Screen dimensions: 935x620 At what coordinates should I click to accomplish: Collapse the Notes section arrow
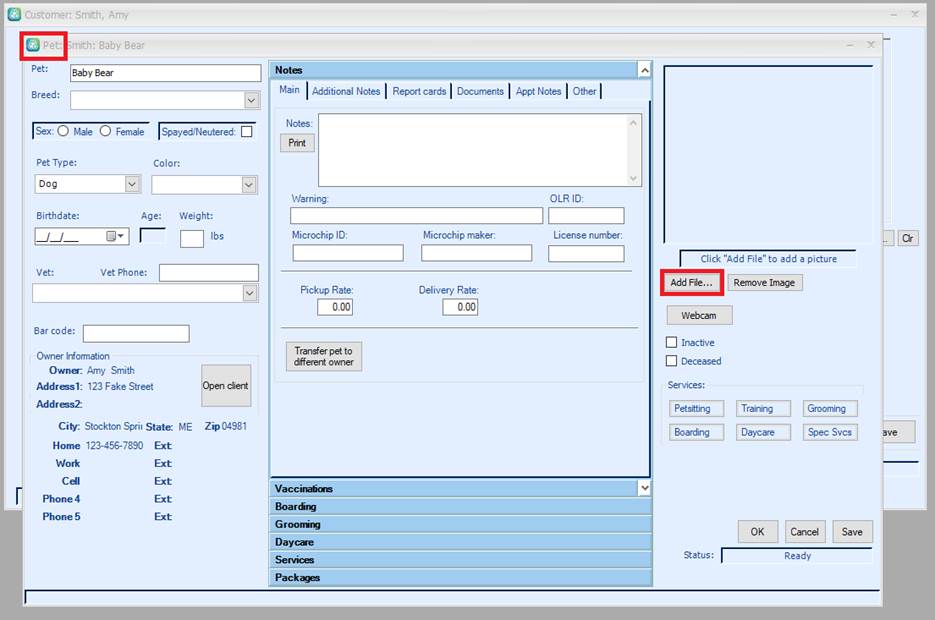coord(644,70)
